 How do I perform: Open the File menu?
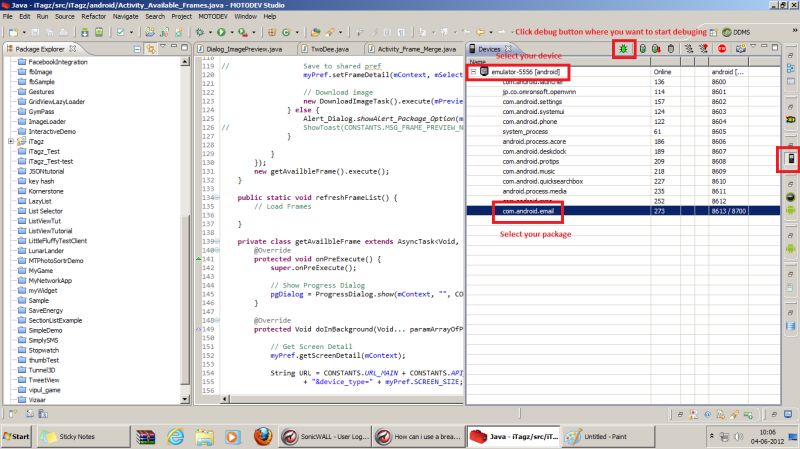pos(8,16)
